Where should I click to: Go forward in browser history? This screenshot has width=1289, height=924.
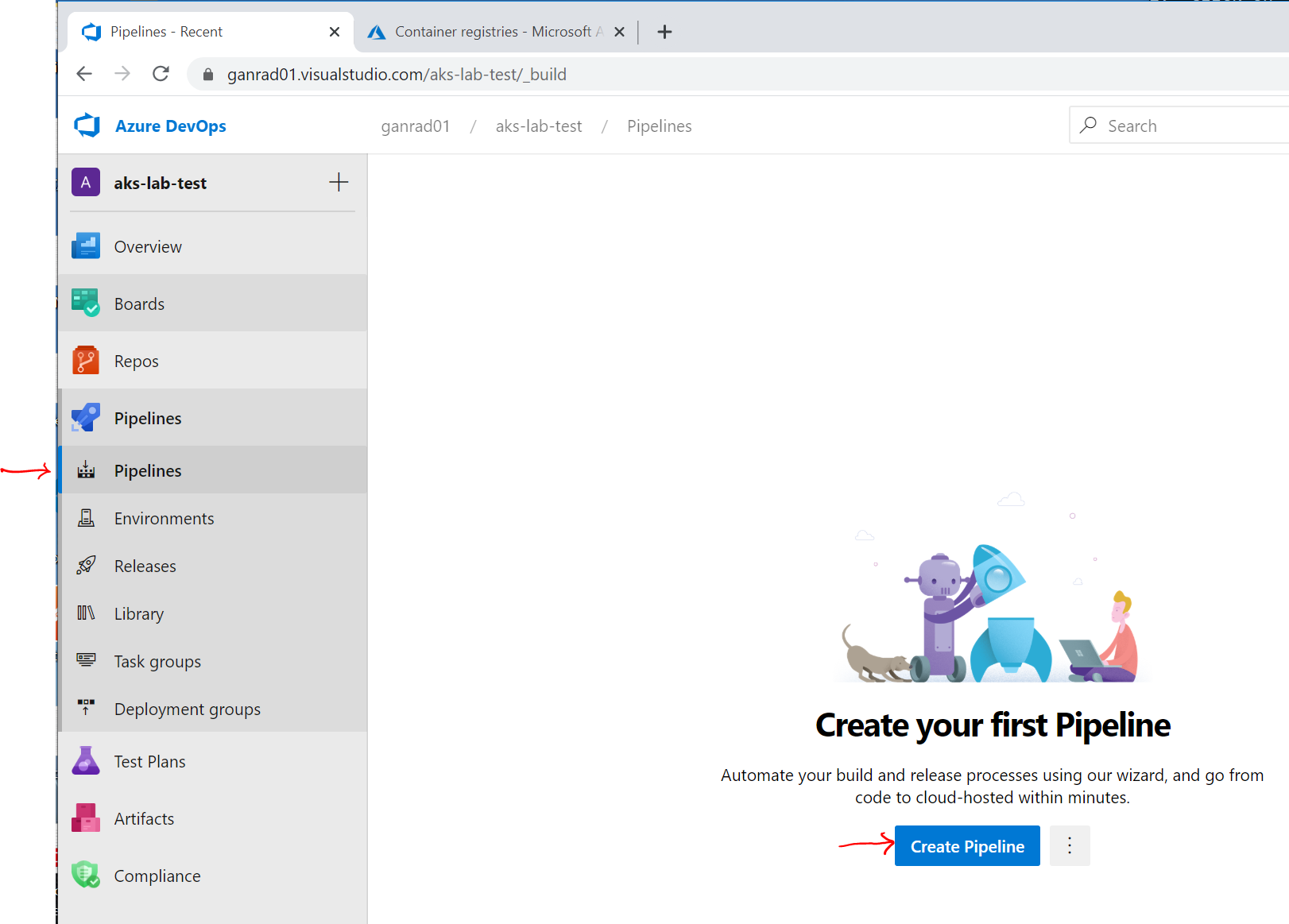pos(122,74)
